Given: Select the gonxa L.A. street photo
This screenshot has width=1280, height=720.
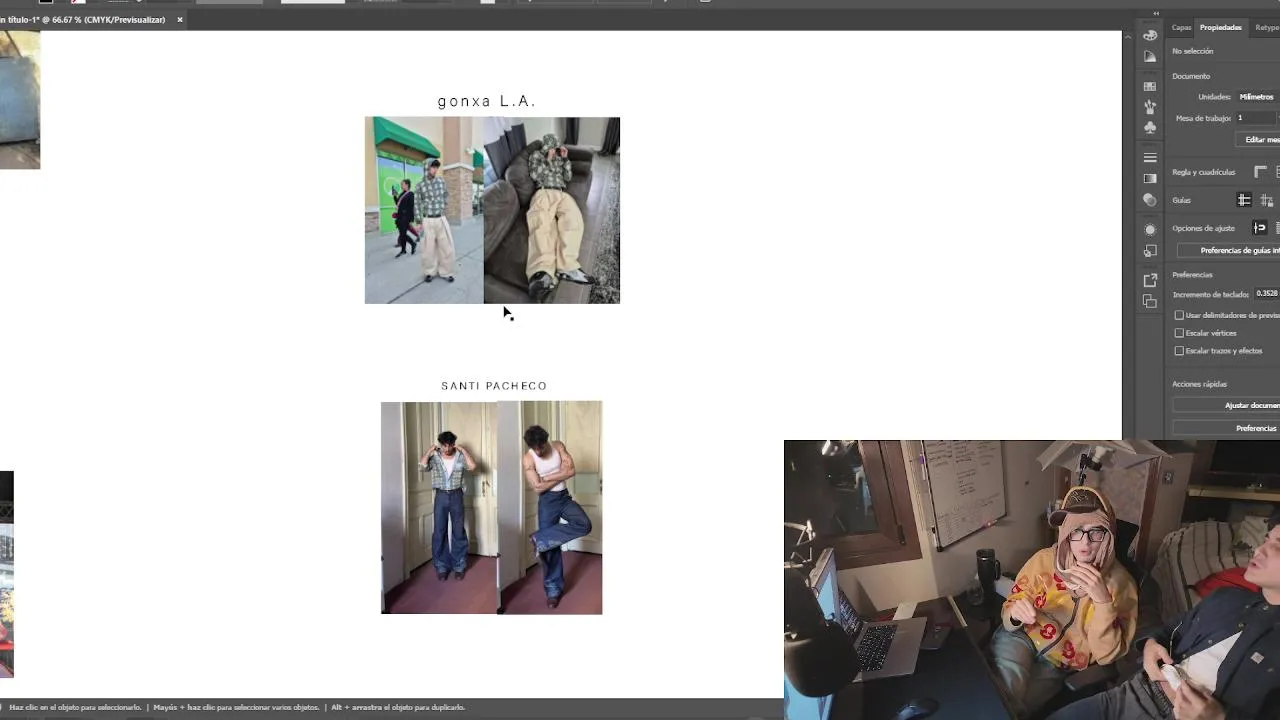Looking at the screenshot, I should coord(424,210).
